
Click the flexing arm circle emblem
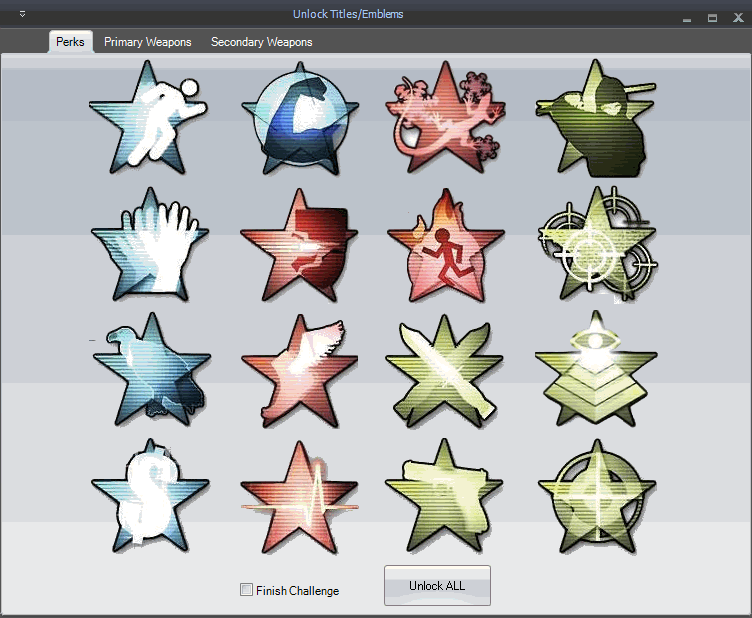pos(299,118)
